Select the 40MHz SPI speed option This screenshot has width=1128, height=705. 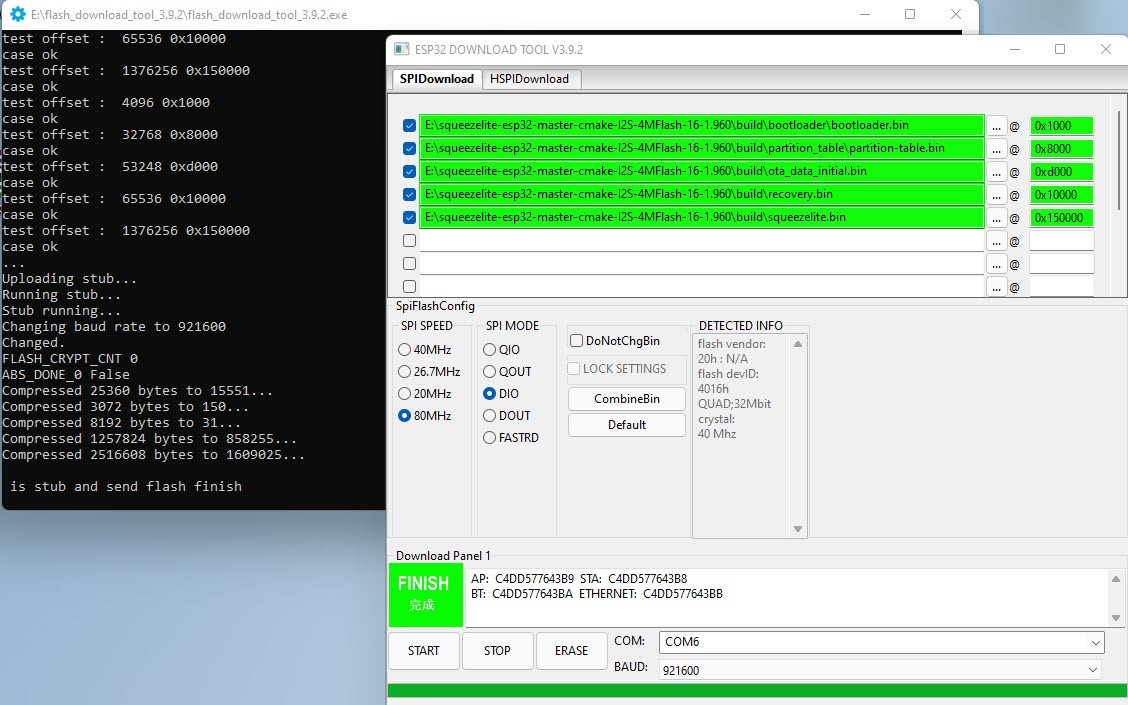pyautogui.click(x=405, y=350)
